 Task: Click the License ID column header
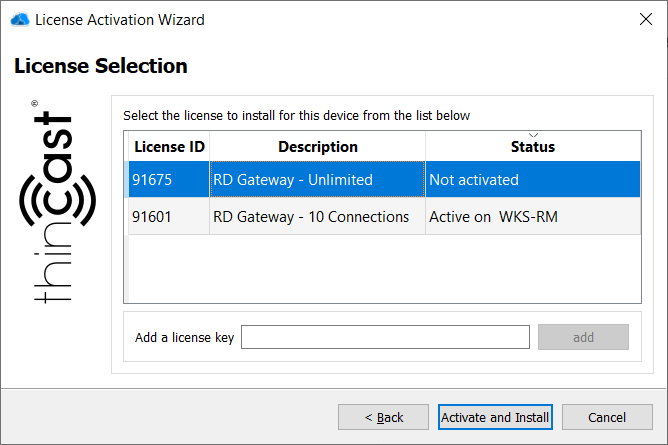click(169, 146)
